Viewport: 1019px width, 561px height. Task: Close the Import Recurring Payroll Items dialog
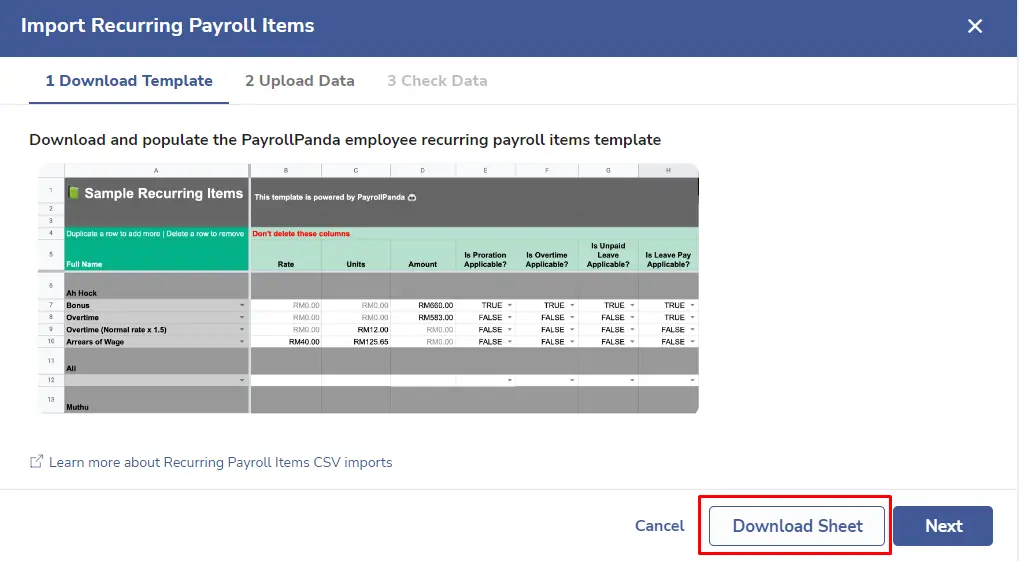pos(974,26)
